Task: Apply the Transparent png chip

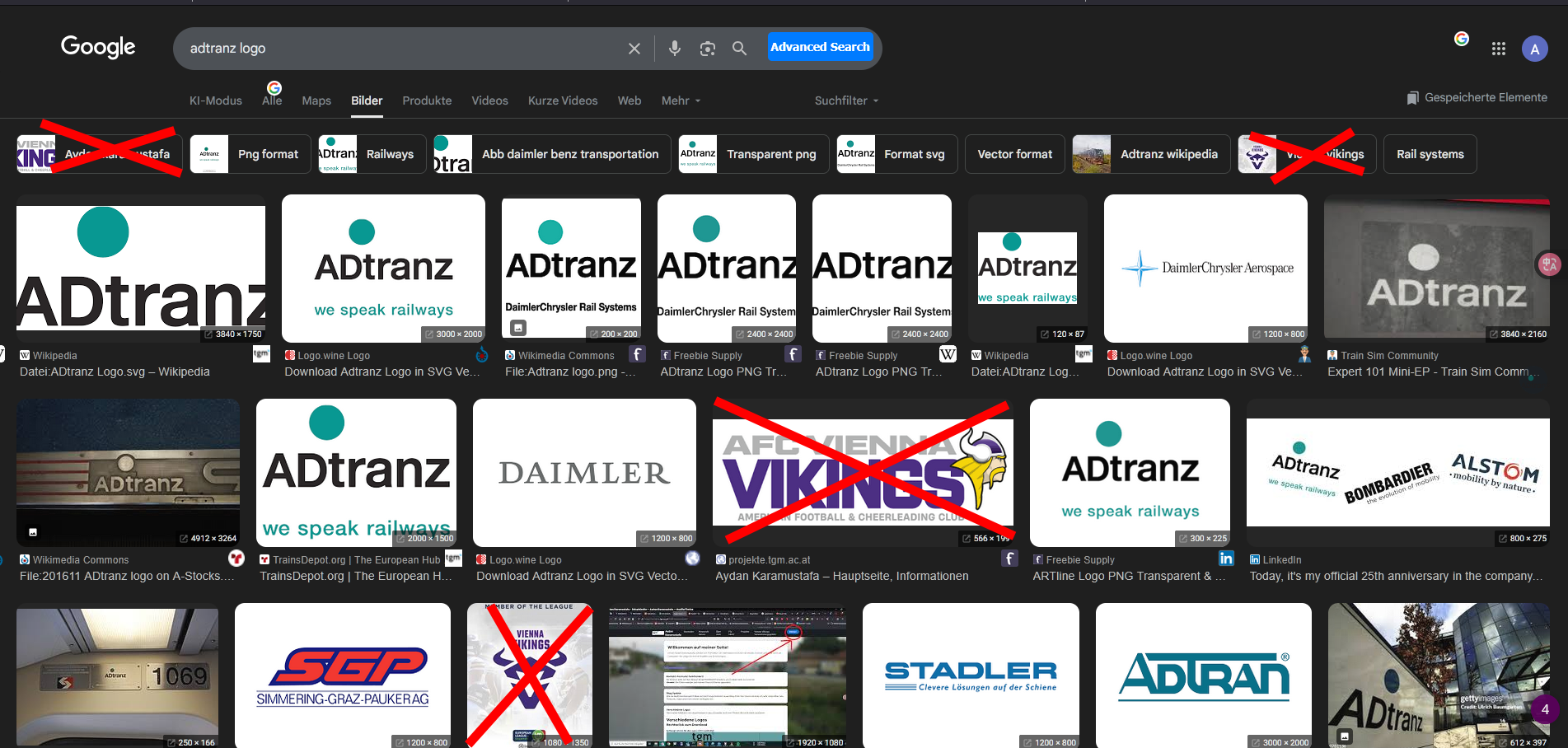Action: coord(754,154)
